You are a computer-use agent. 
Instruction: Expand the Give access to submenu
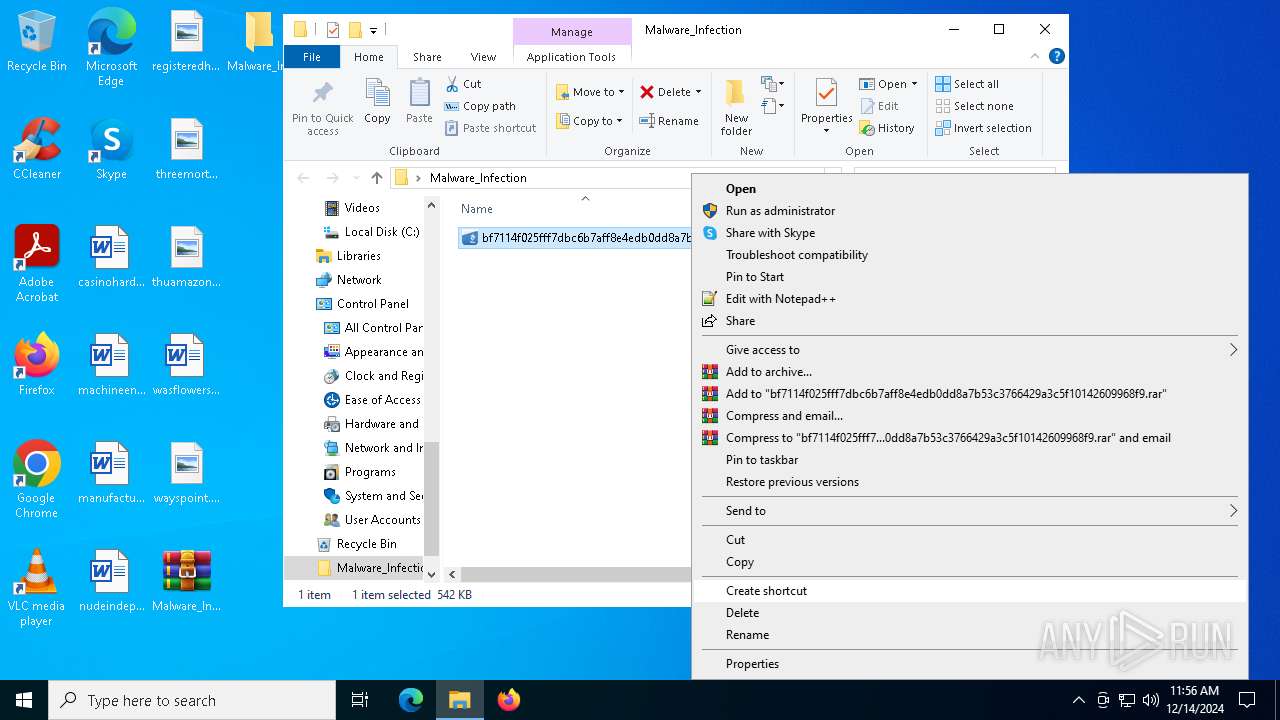pos(970,350)
